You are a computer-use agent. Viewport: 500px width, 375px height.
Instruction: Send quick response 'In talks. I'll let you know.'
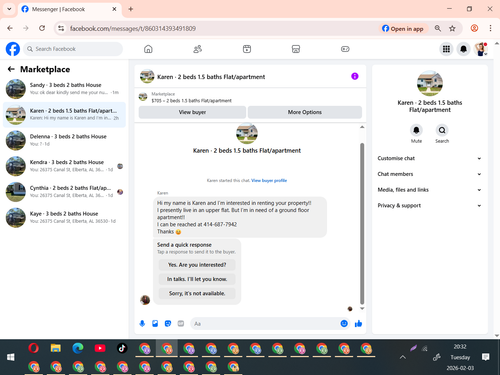[197, 279]
